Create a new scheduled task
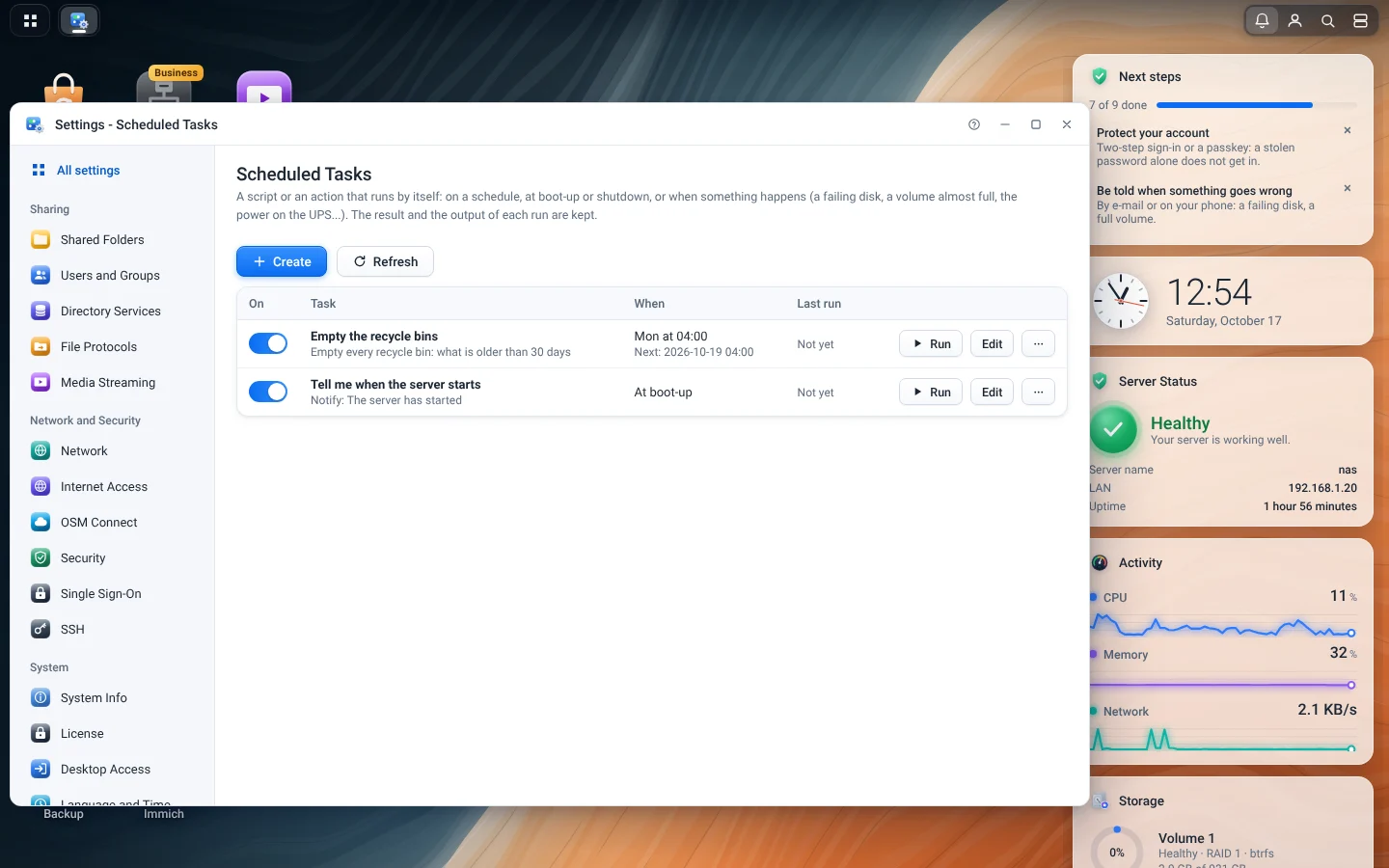The height and width of the screenshot is (868, 1389). [x=282, y=261]
